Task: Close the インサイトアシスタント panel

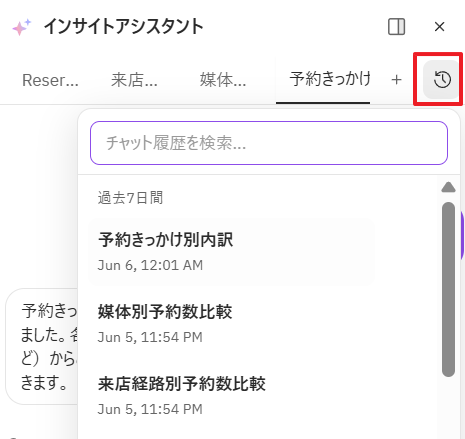Action: coord(440,27)
